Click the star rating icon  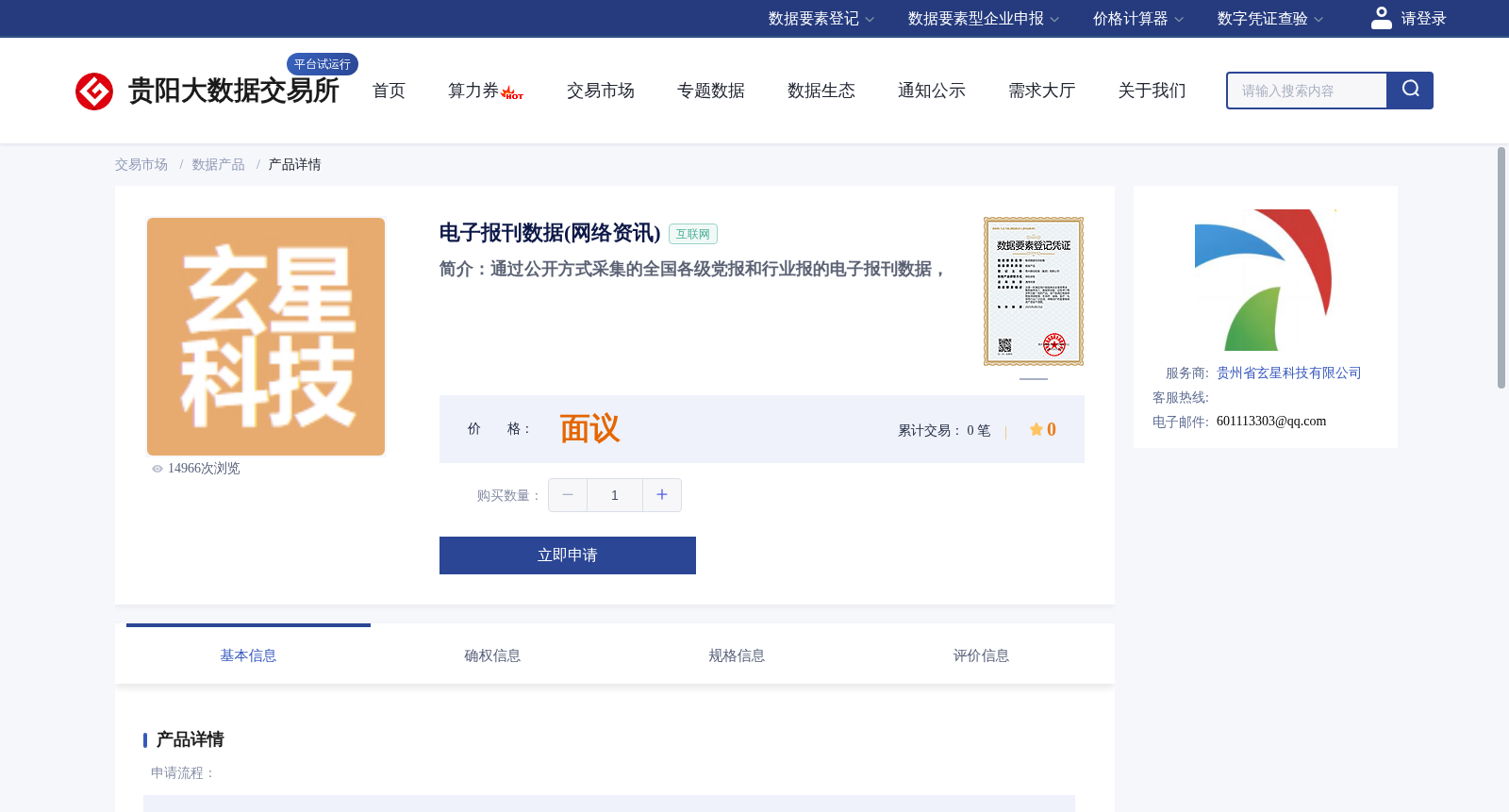coord(1036,429)
